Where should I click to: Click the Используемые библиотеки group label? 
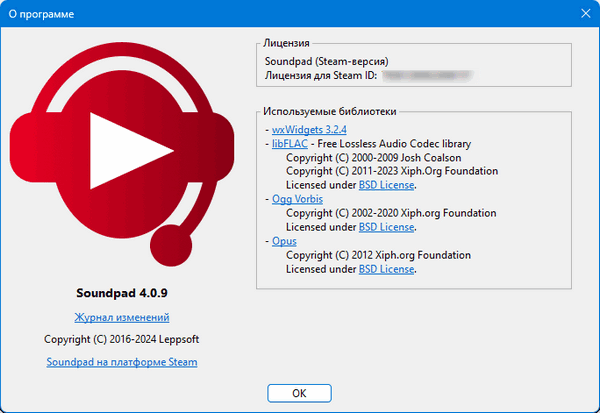pos(330,111)
